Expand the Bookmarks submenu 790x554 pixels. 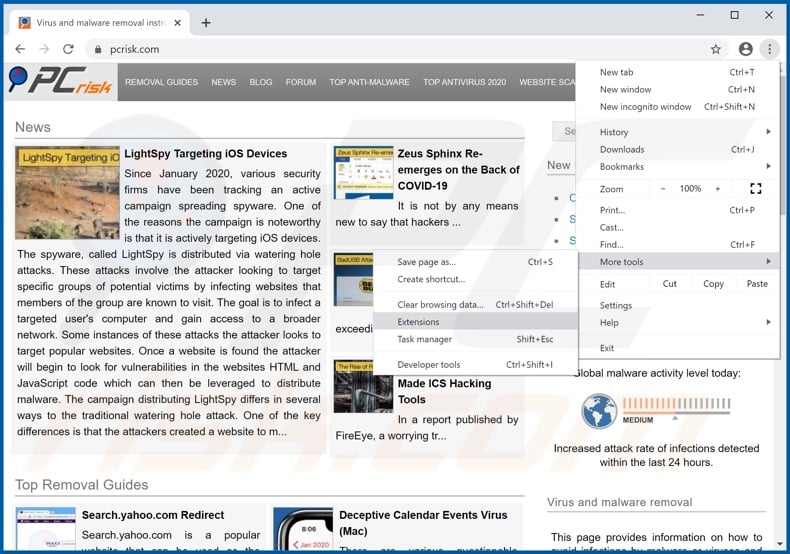click(x=678, y=167)
